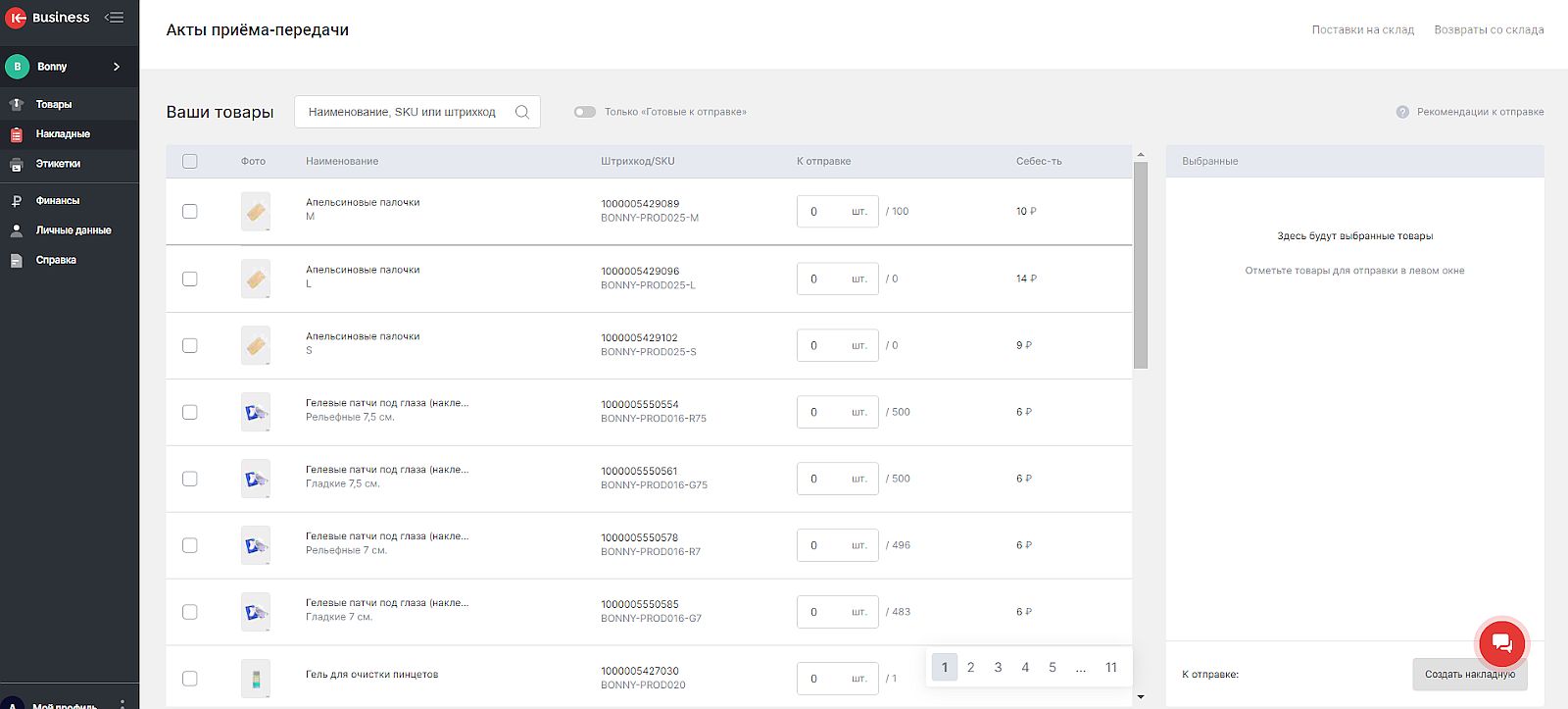Click quantity field for BONNY-PROD016-R7
1568x709 pixels.
click(837, 546)
